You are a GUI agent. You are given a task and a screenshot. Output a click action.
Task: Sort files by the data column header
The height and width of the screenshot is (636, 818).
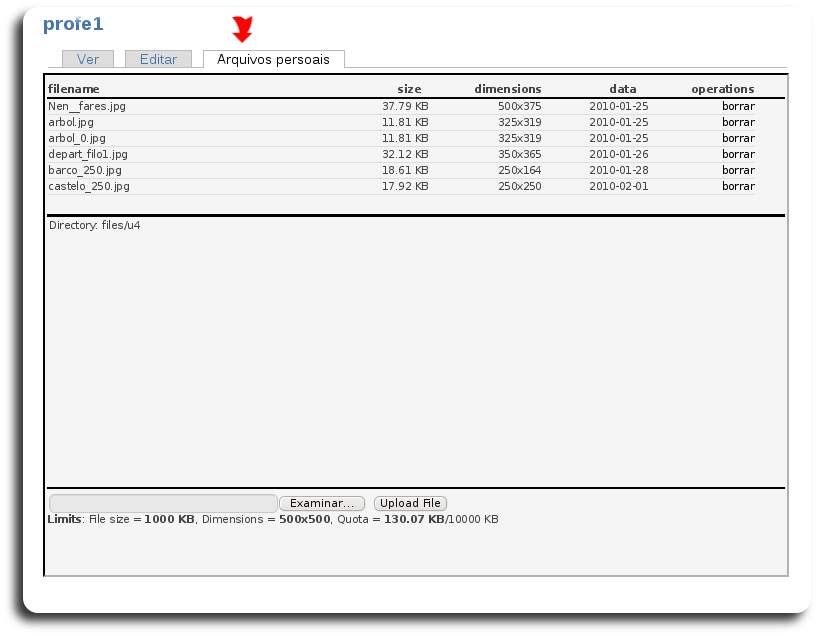click(x=622, y=89)
